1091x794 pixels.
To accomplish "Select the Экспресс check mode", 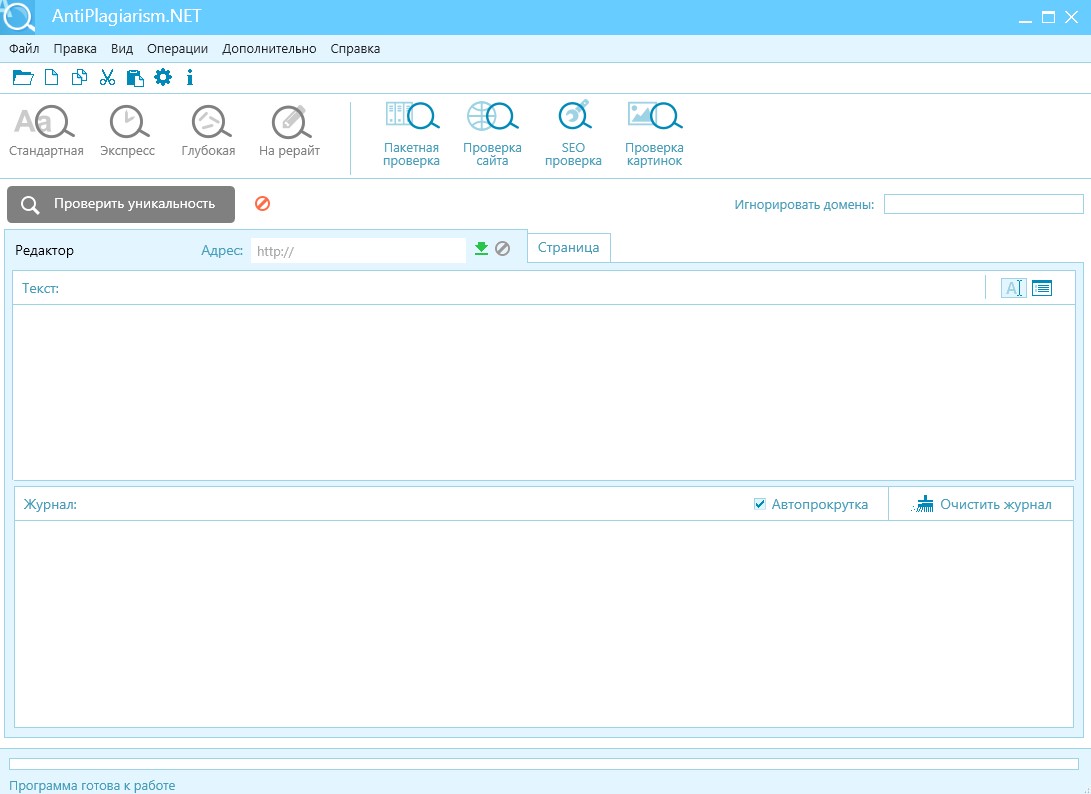I will click(x=128, y=132).
